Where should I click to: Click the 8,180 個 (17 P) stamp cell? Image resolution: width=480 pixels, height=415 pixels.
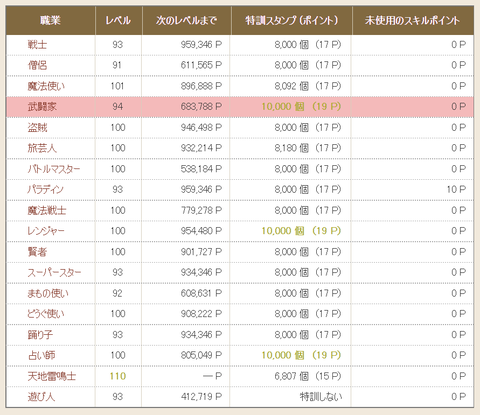point(308,148)
